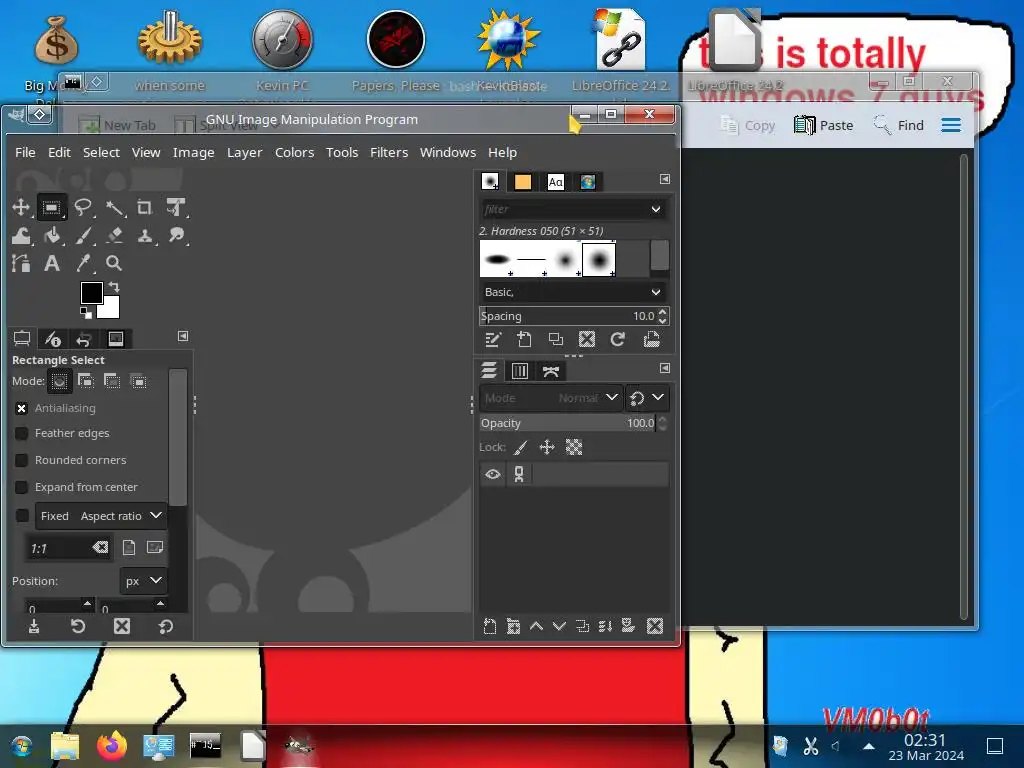Select the Eraser tool
The image size is (1024, 768).
(x=114, y=236)
